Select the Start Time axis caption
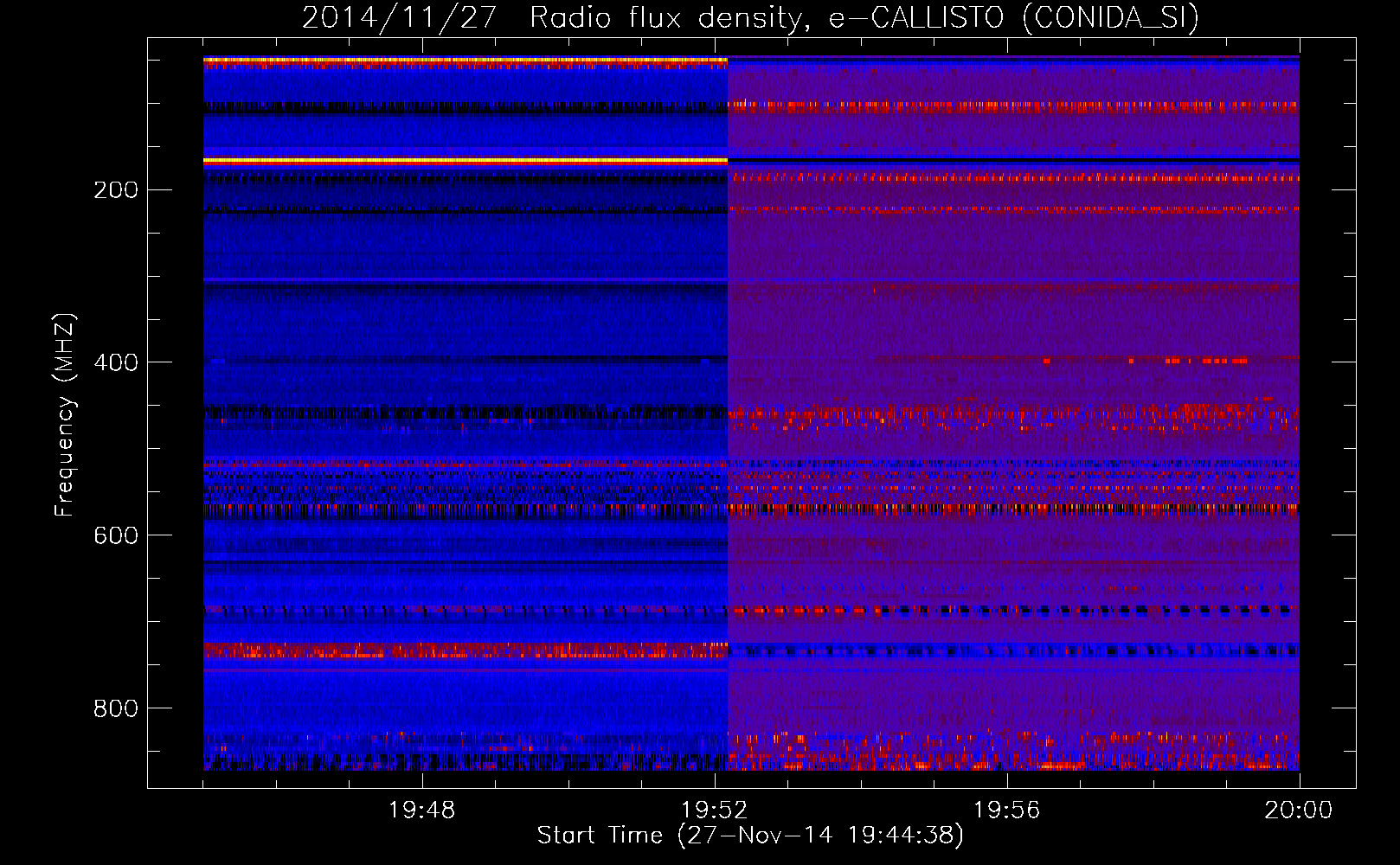The height and width of the screenshot is (865, 1400). click(750, 836)
